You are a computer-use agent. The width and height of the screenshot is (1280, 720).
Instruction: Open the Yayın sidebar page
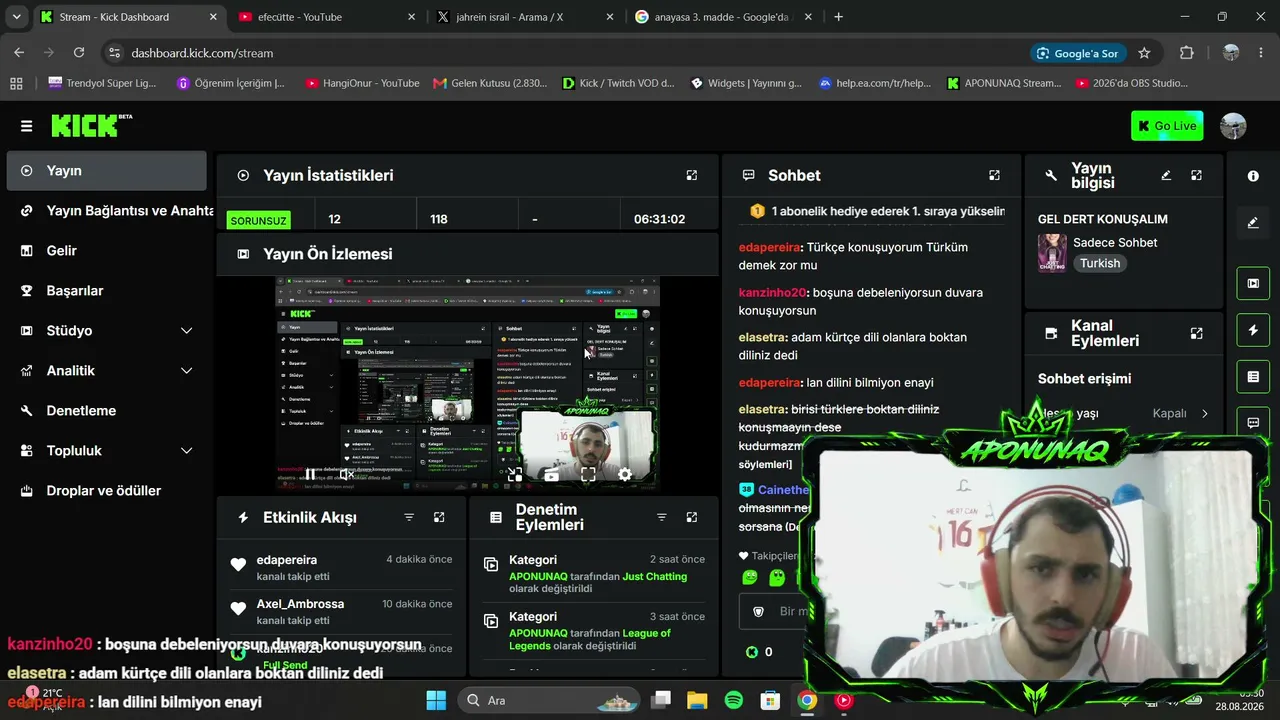[x=106, y=171]
